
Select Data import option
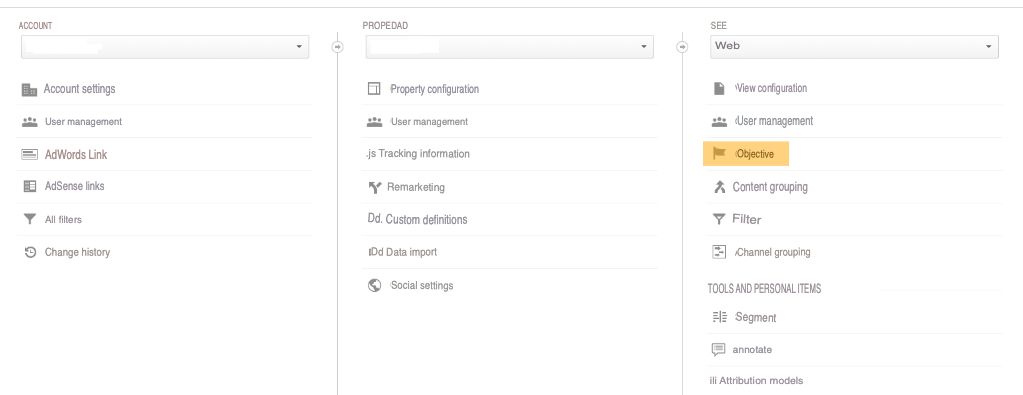pyautogui.click(x=403, y=252)
